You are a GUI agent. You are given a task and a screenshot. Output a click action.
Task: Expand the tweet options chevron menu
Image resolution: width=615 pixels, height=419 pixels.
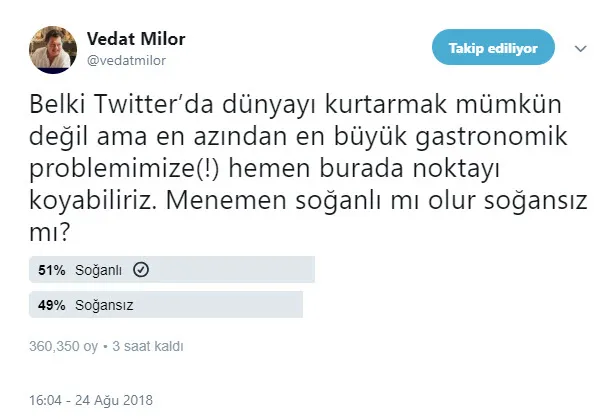[x=580, y=48]
